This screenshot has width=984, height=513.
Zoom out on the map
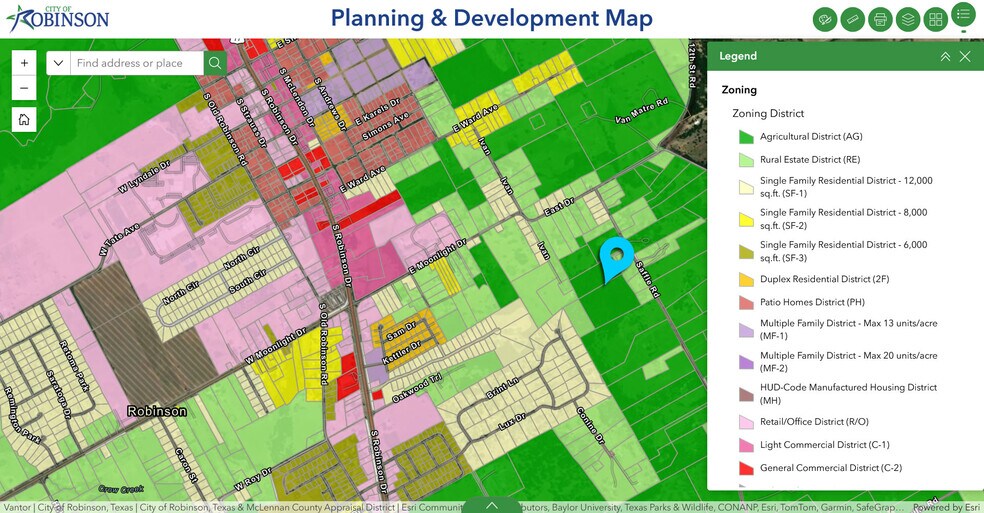25,89
